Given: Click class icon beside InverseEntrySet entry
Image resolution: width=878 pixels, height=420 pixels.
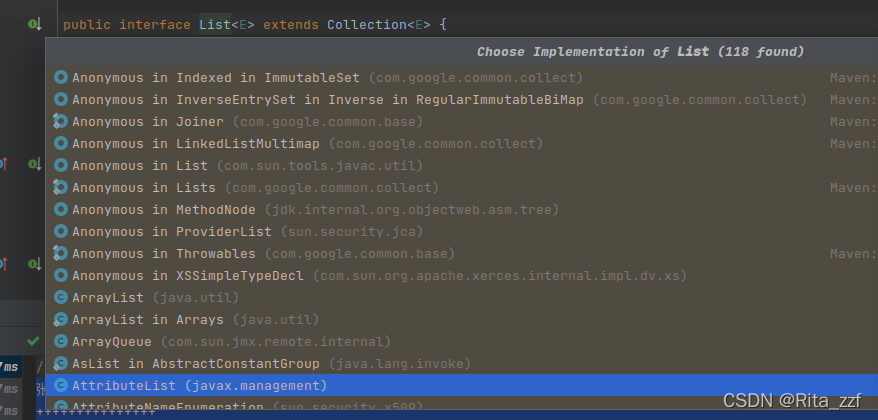Looking at the screenshot, I should [60, 100].
